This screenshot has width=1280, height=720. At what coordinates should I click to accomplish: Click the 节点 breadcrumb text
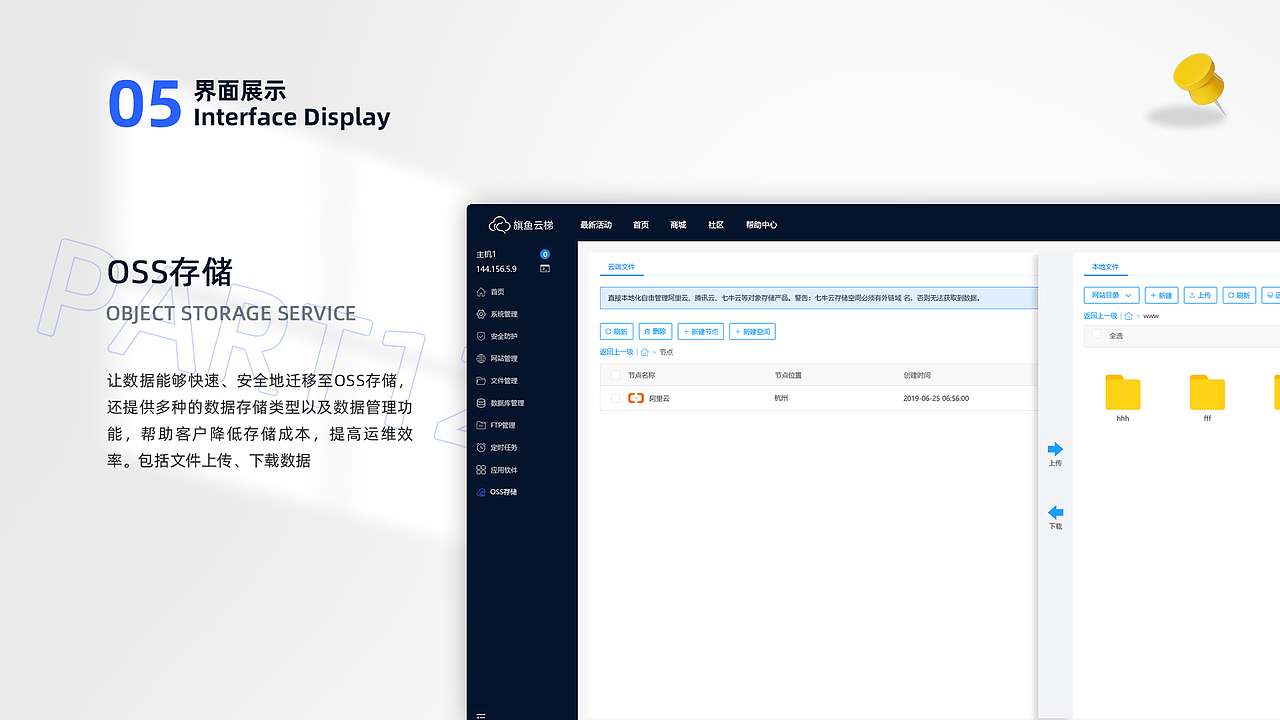pyautogui.click(x=666, y=352)
